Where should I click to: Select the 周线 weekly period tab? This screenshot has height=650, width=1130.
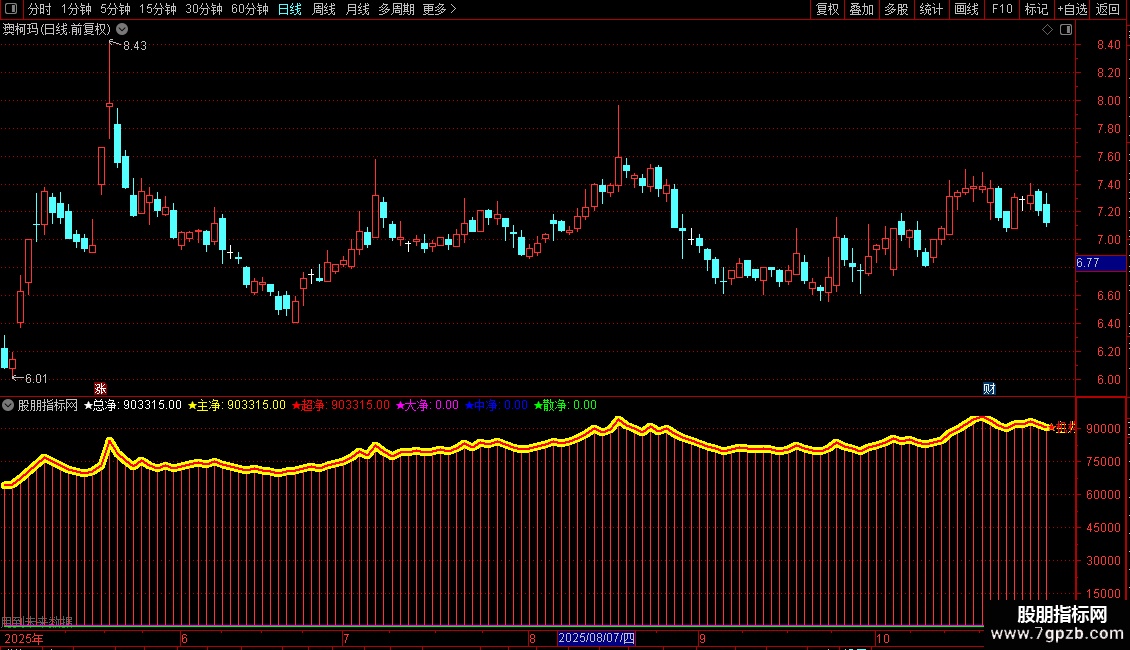pos(324,9)
